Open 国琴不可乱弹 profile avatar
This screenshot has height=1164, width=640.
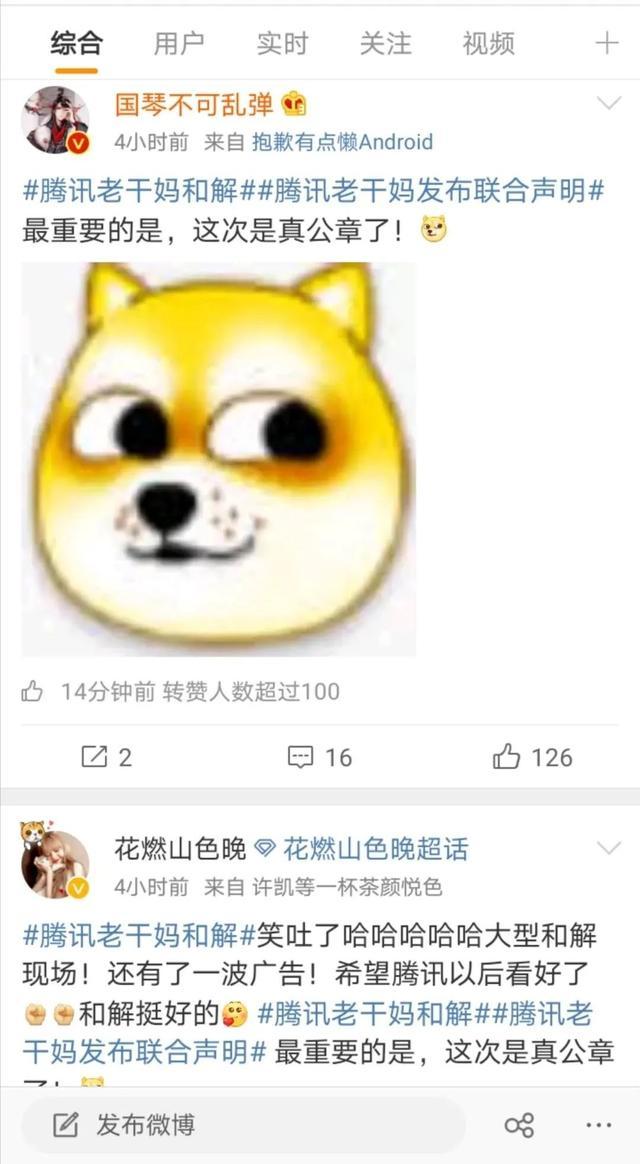point(55,119)
